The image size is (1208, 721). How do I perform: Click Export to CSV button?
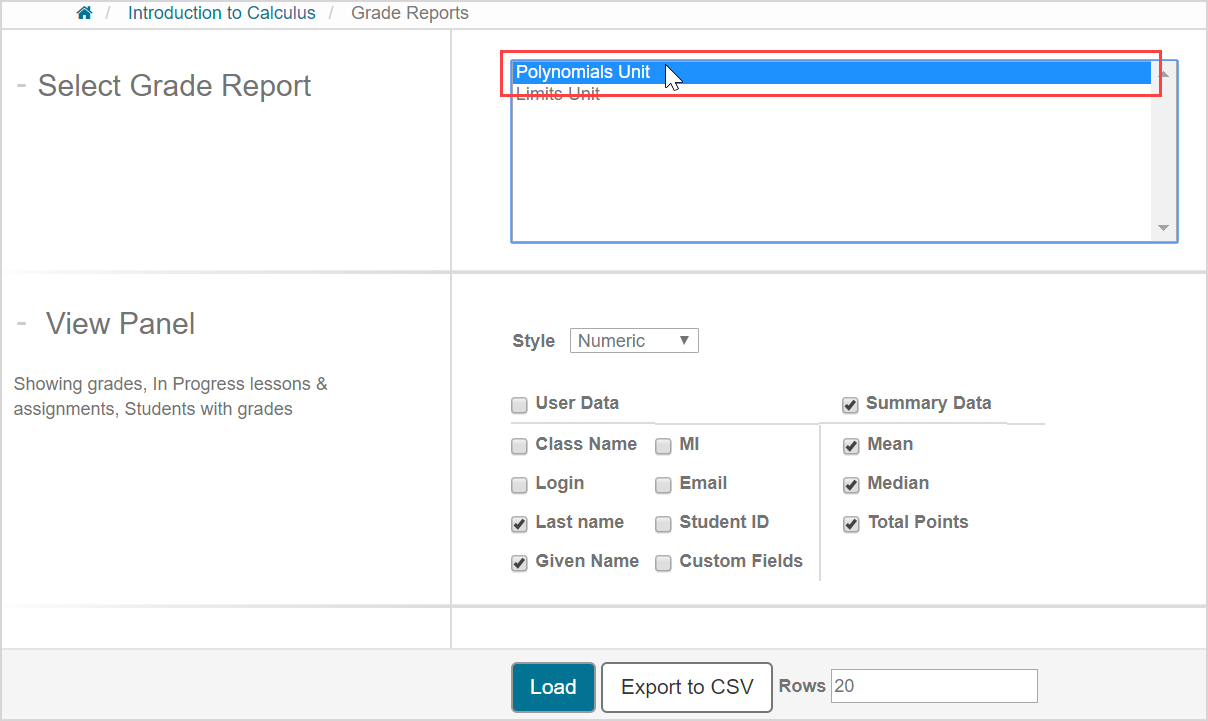pos(687,687)
